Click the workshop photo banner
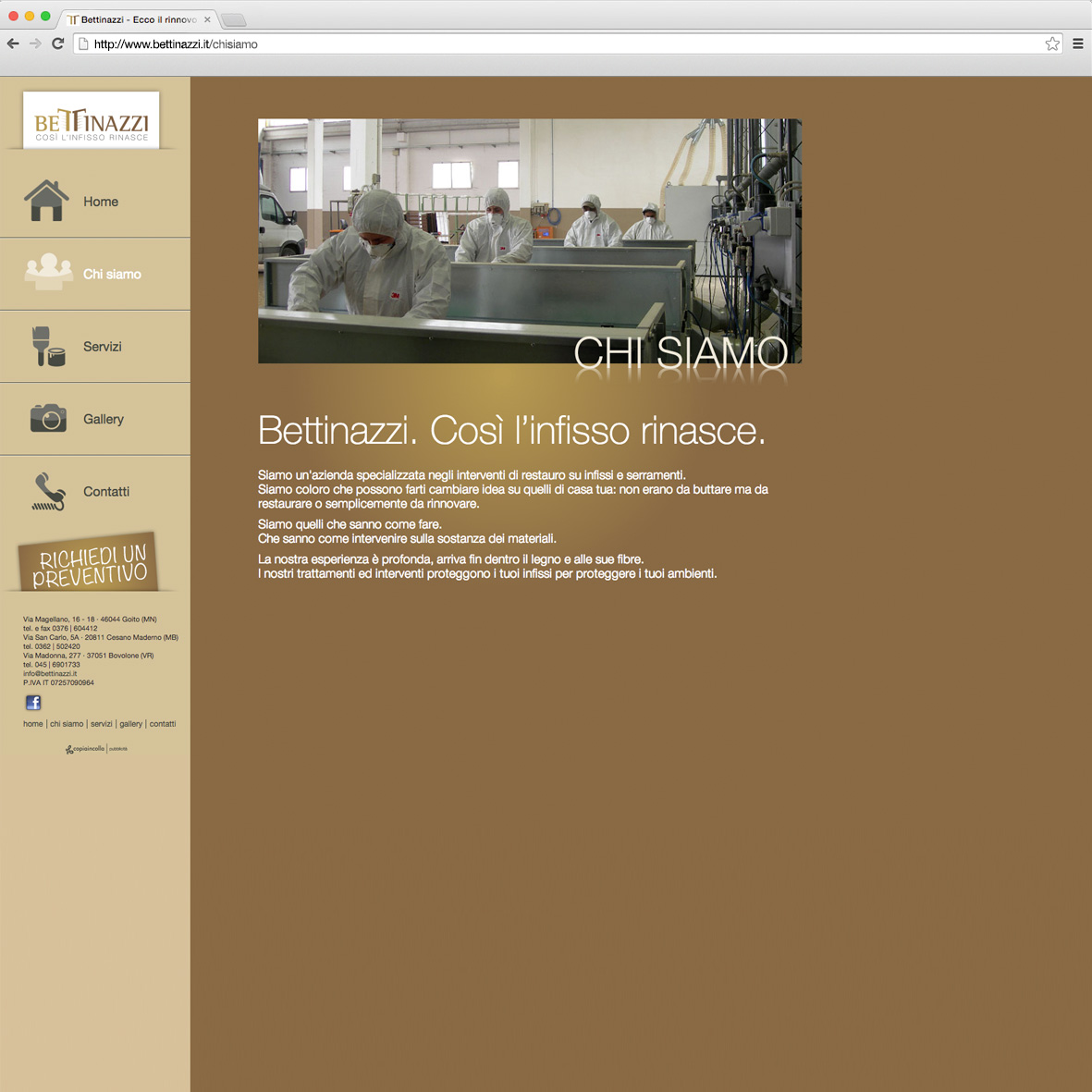The width and height of the screenshot is (1092, 1092). (x=529, y=241)
